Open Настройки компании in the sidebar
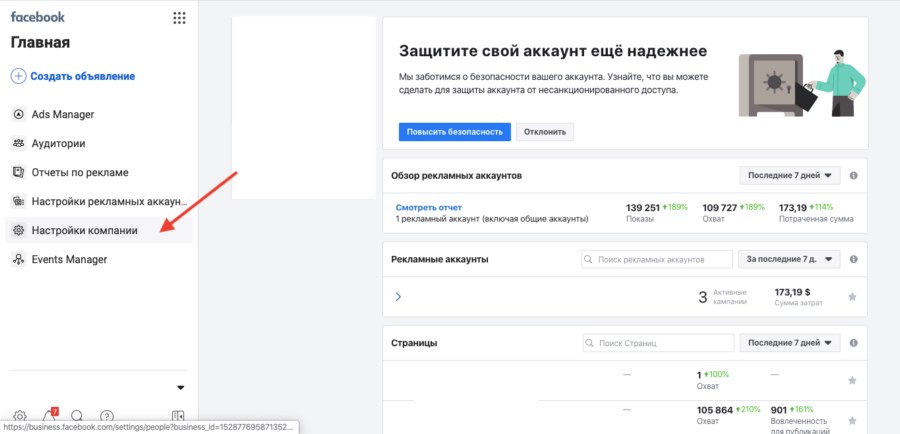Screen dimensions: 900x434 click(99, 231)
